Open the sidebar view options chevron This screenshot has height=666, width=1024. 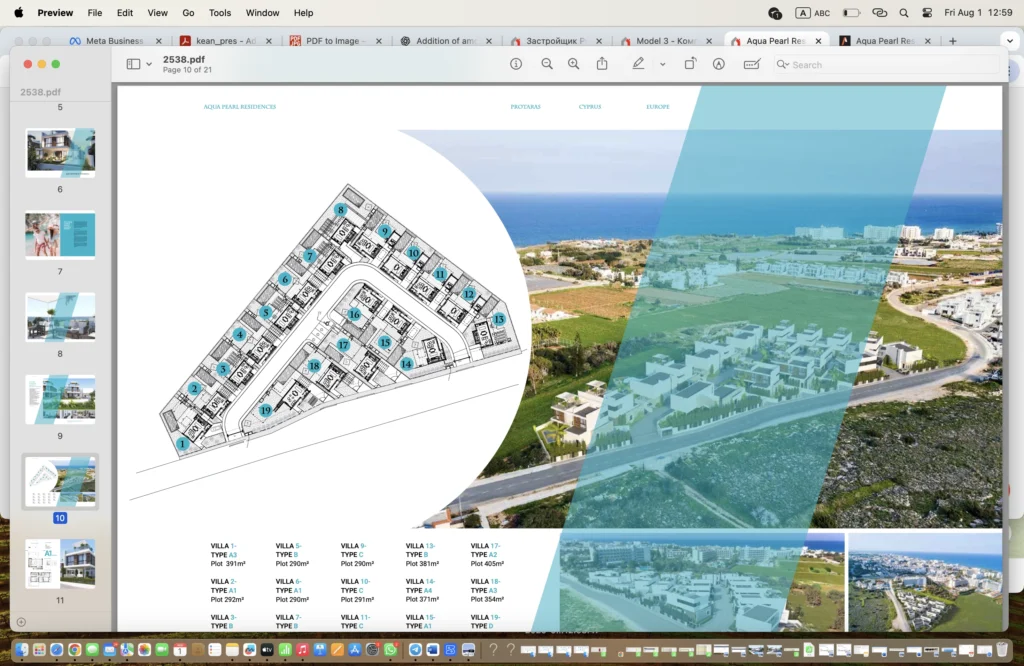click(x=149, y=64)
